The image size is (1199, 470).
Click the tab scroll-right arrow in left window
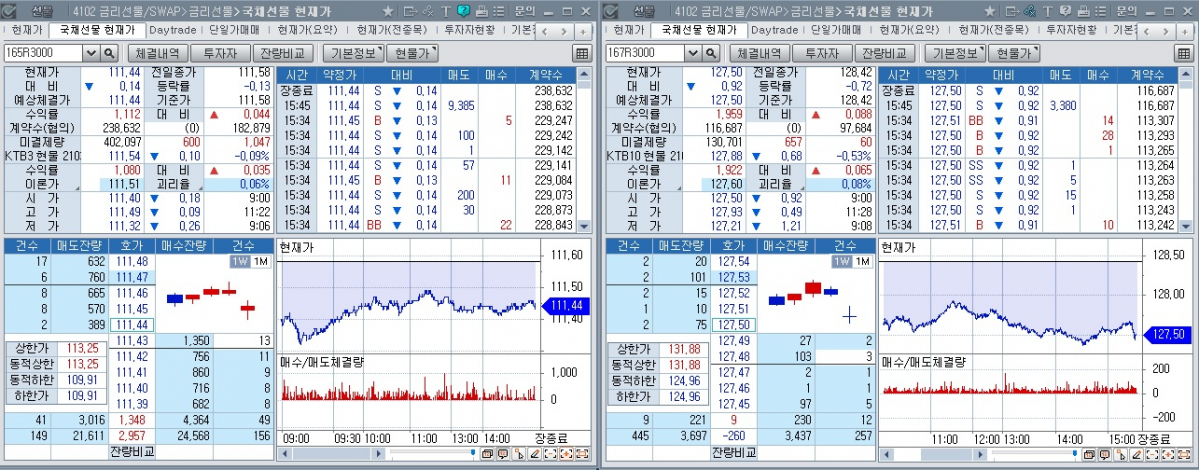(564, 31)
